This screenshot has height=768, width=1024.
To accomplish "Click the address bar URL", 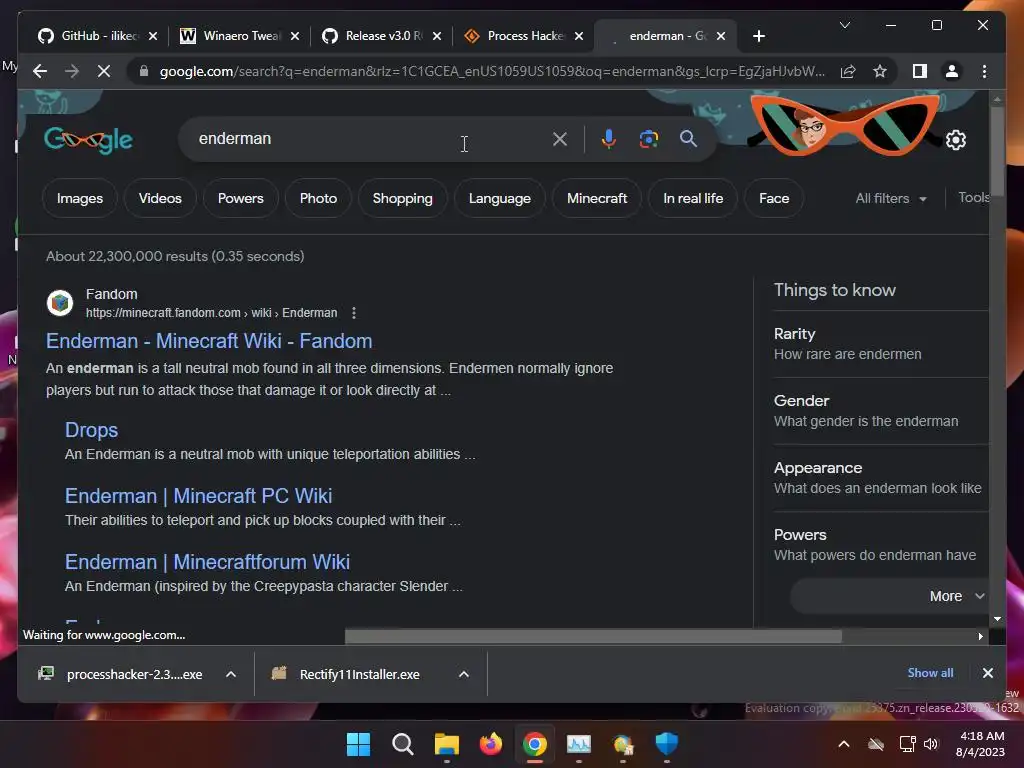I will point(491,71).
